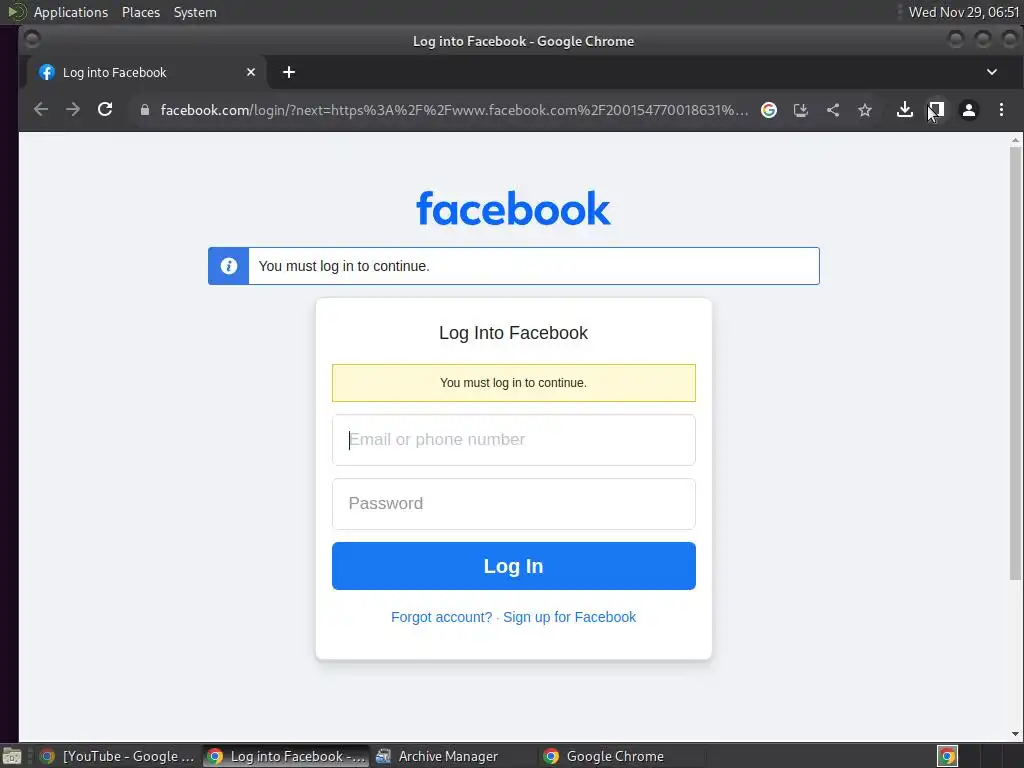This screenshot has width=1024, height=768.
Task: Click the scrollbar up arrow
Action: pos(1015,140)
